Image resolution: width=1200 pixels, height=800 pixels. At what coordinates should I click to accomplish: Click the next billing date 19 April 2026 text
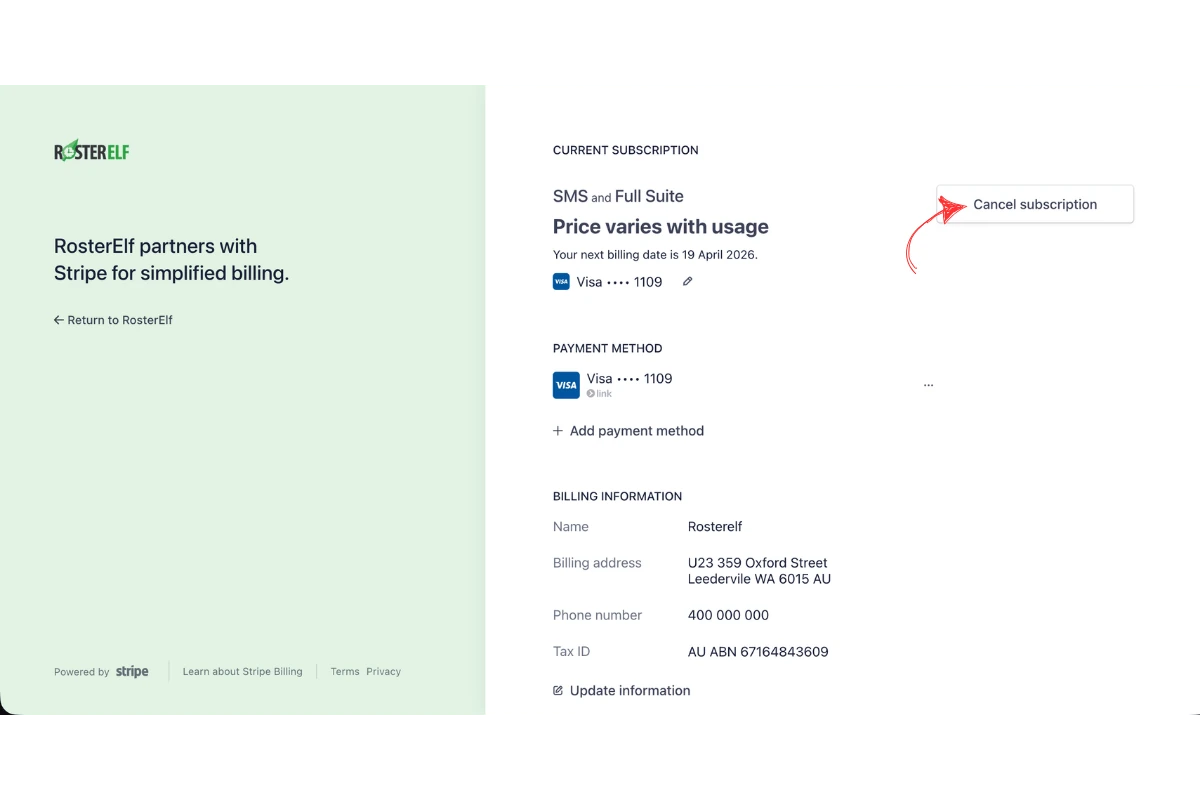pyautogui.click(x=655, y=254)
